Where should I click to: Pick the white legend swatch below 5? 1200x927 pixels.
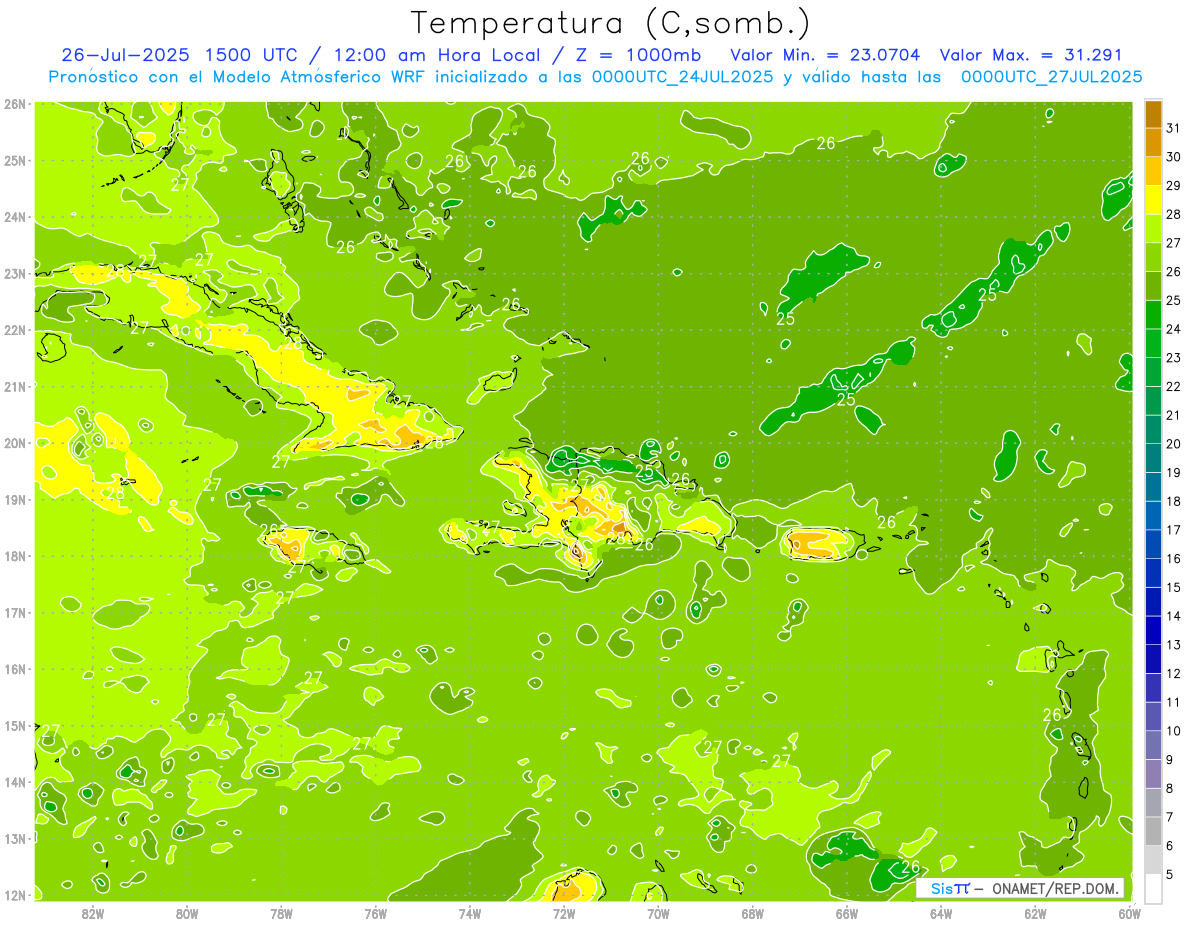pyautogui.click(x=1153, y=888)
